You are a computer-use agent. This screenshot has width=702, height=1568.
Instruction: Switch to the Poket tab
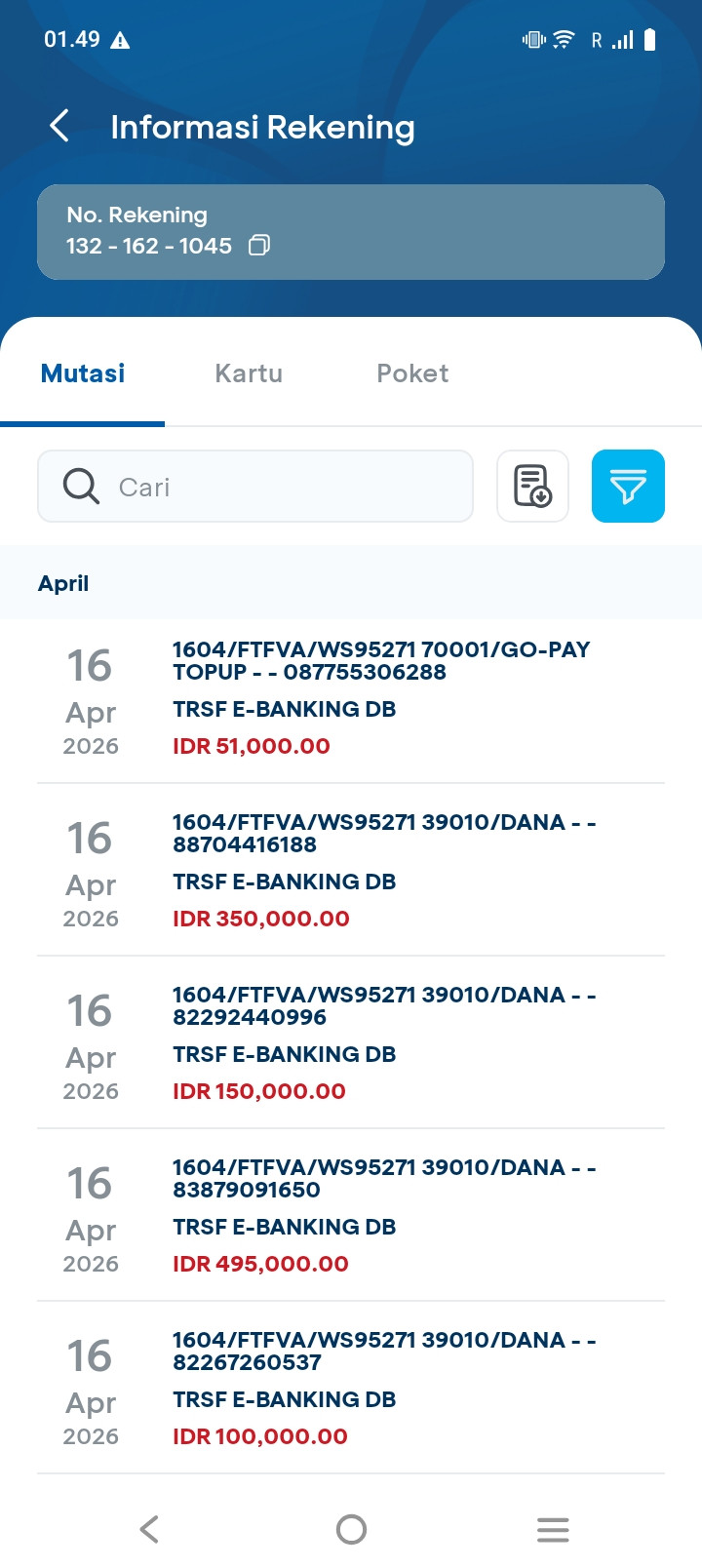point(412,373)
